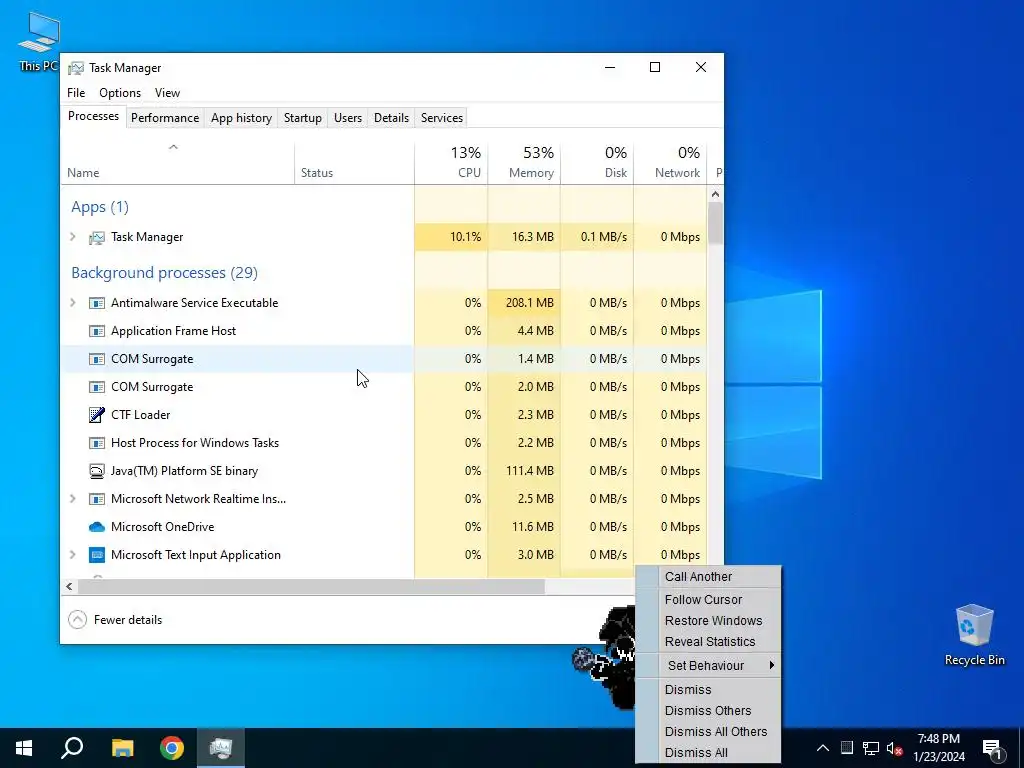Expand the Microsoft Text Input Application row
Image resolution: width=1024 pixels, height=768 pixels.
tap(72, 555)
